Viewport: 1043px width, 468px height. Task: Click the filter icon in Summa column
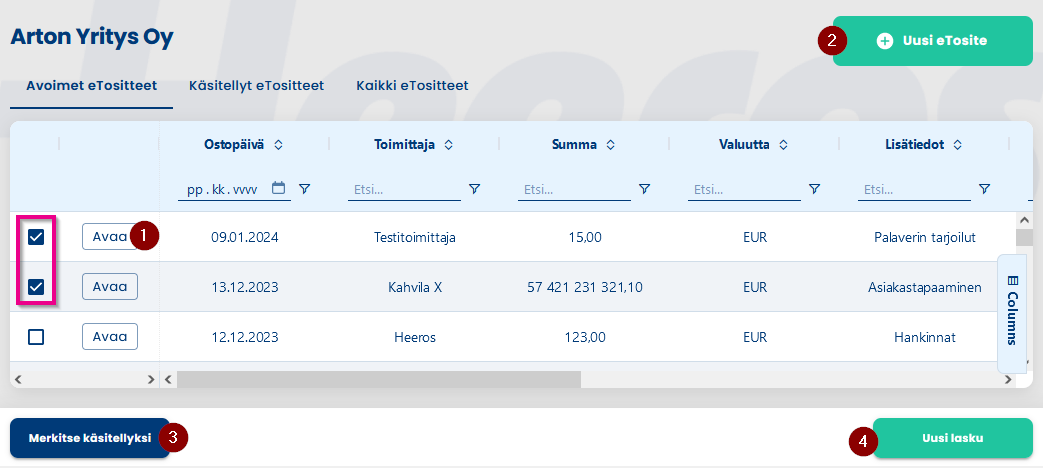click(644, 189)
